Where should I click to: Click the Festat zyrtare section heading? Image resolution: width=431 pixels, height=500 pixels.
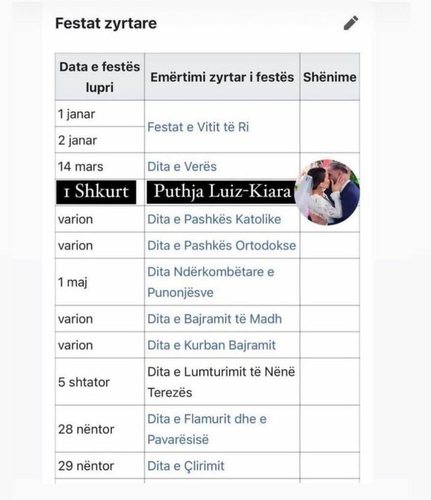(106, 23)
